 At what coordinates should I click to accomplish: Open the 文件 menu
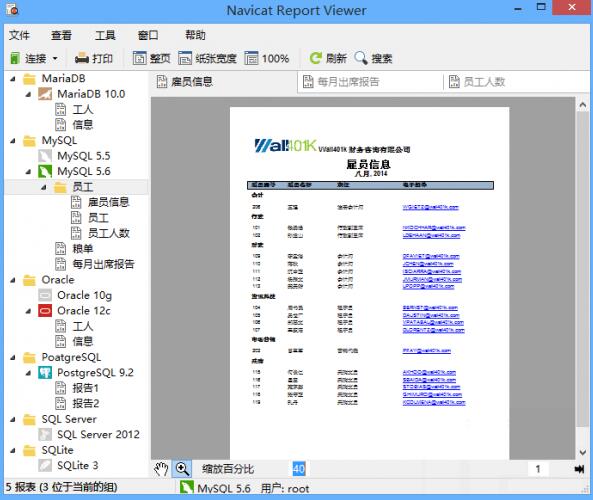pos(19,35)
